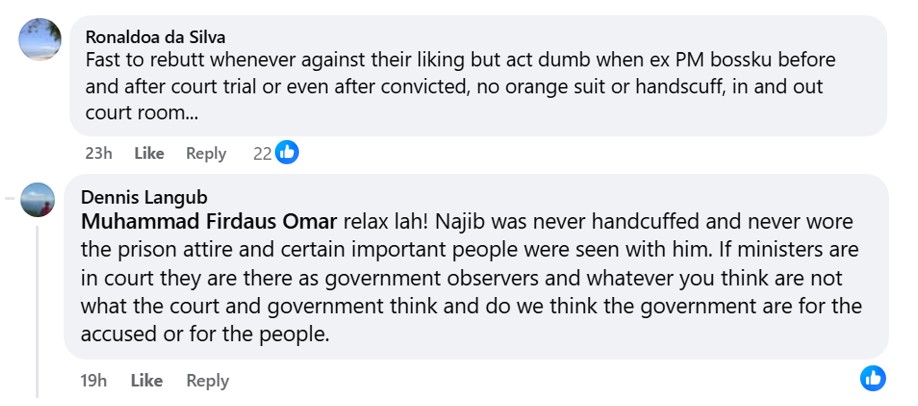This screenshot has height=406, width=918.
Task: Open the Muhammad Firdaus Omar mention
Action: click(x=210, y=220)
